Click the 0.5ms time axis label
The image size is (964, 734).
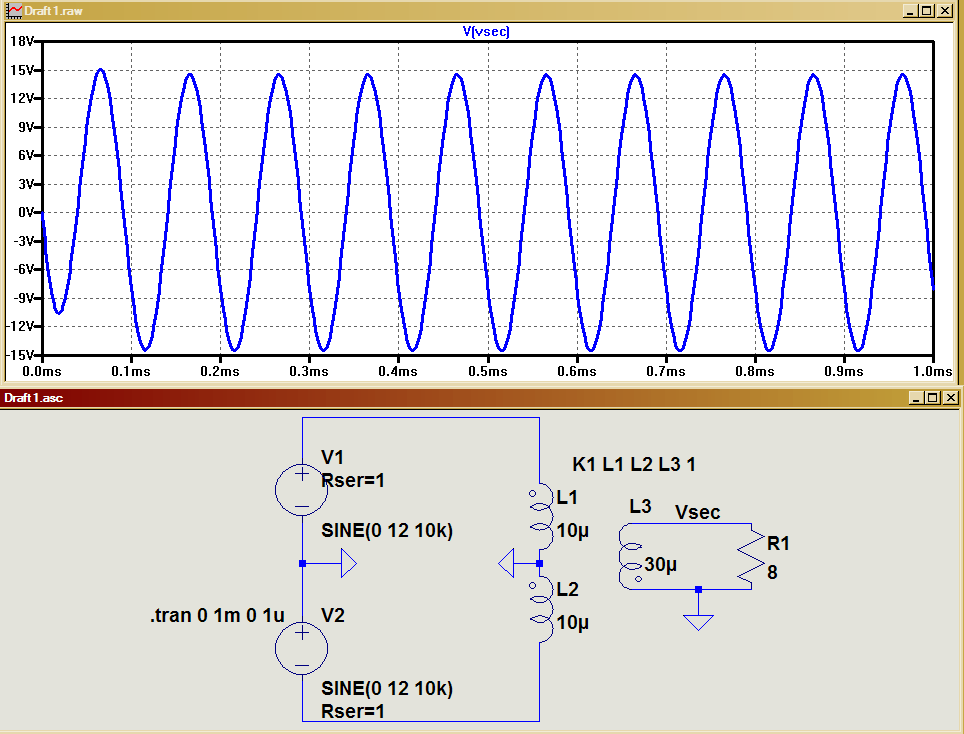tap(488, 371)
